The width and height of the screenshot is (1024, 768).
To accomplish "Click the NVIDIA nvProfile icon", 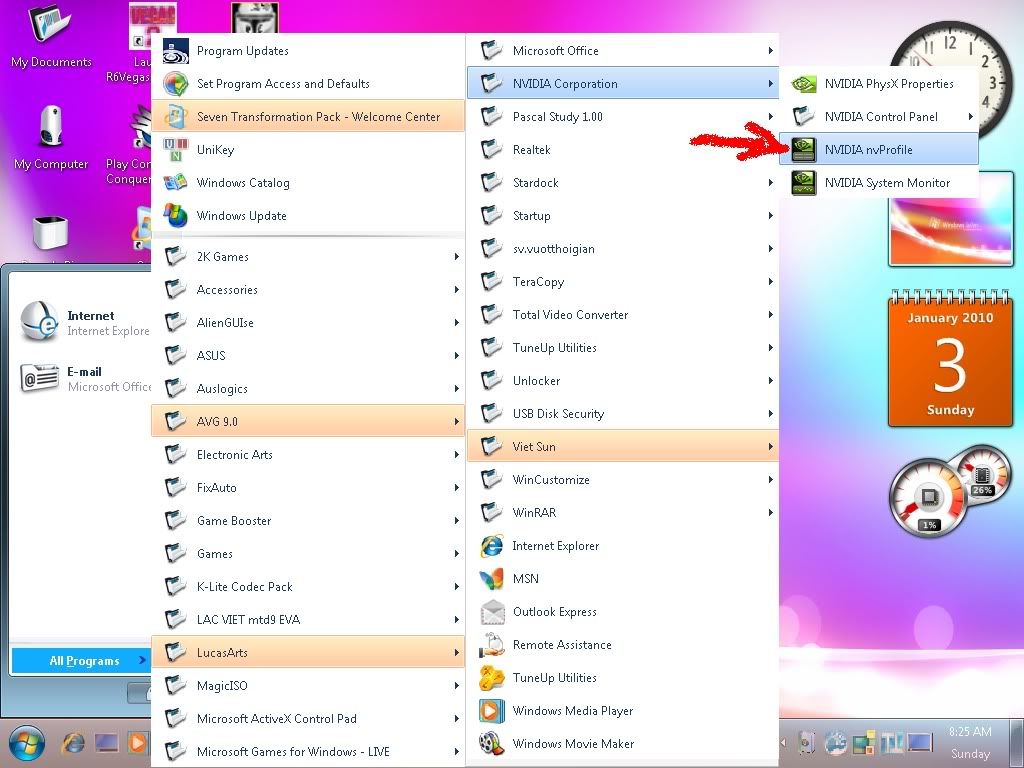I will (x=803, y=150).
